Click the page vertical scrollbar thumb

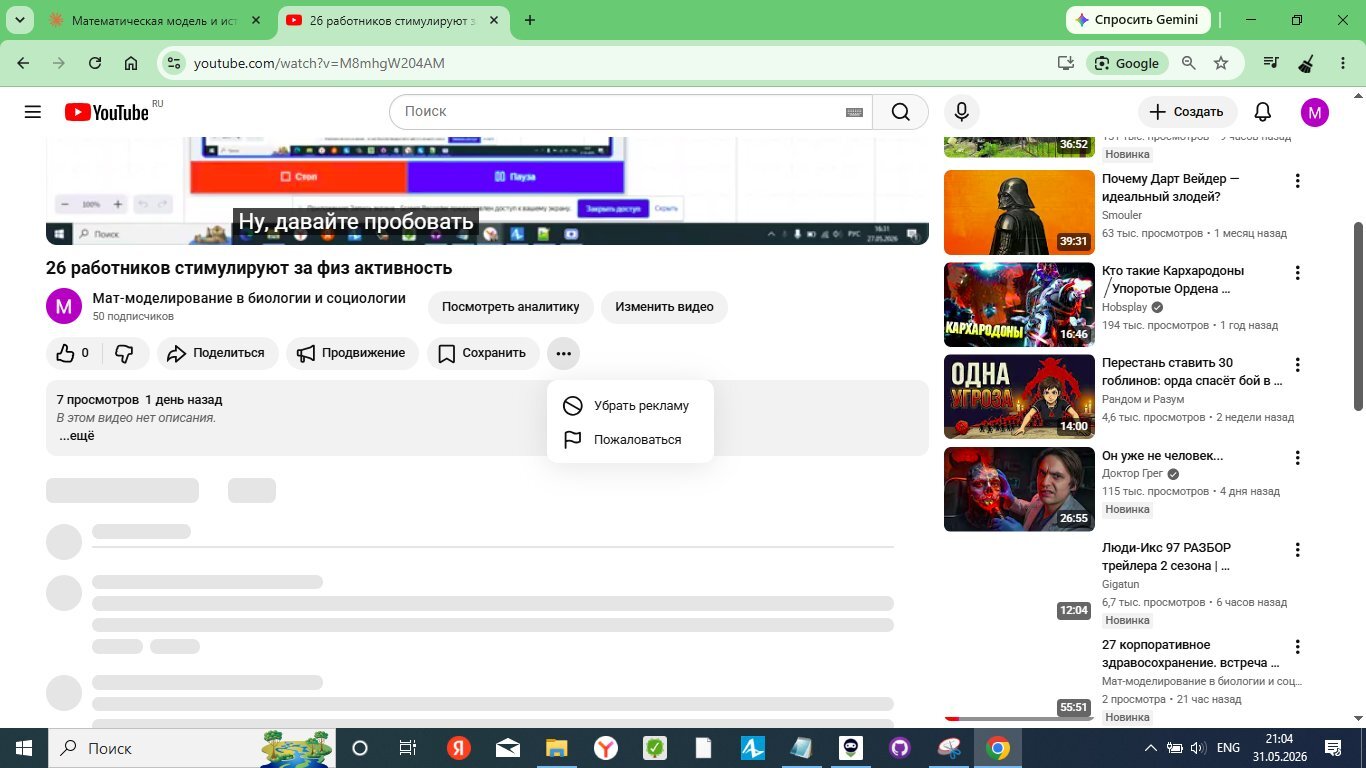pos(1358,316)
